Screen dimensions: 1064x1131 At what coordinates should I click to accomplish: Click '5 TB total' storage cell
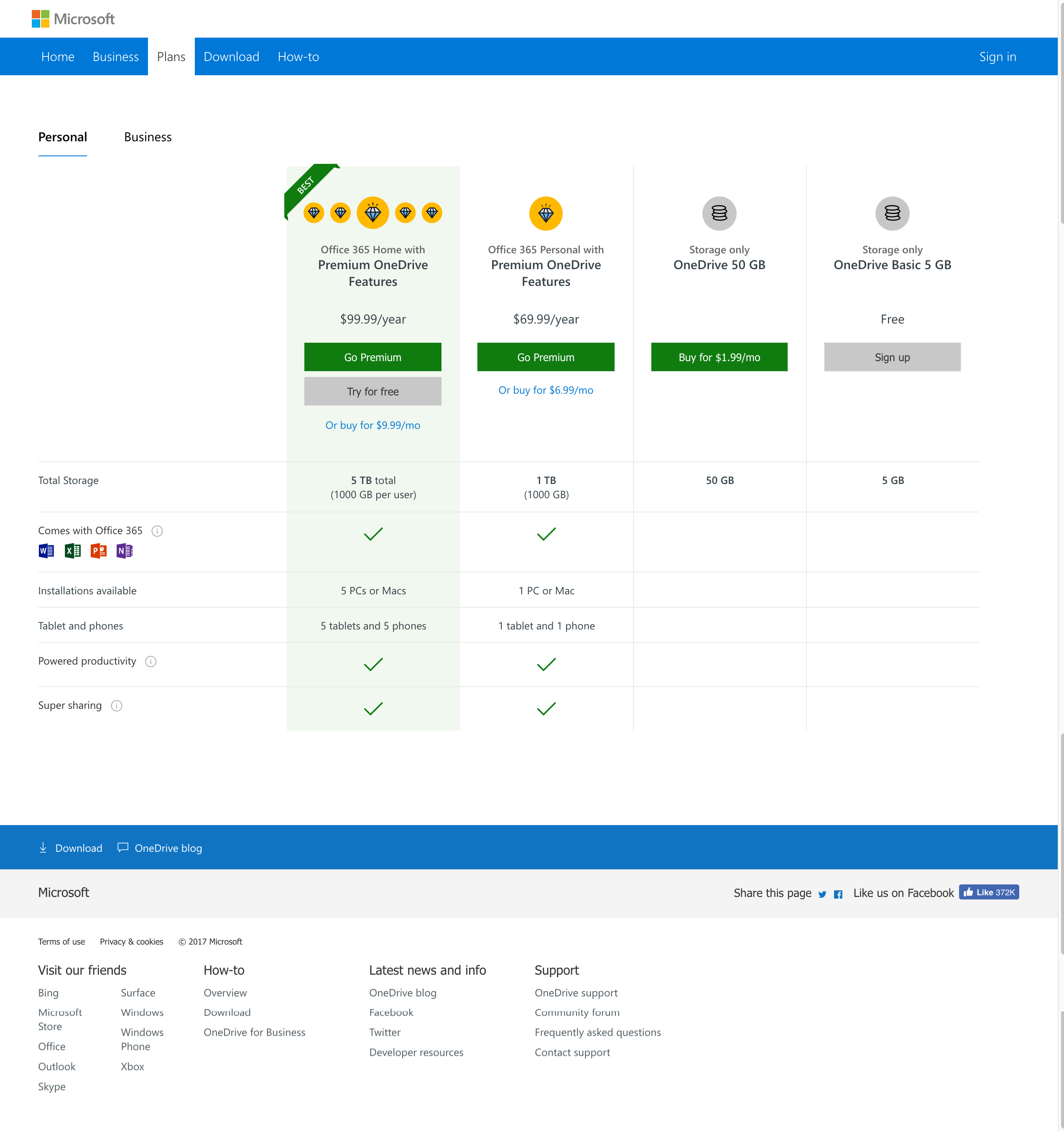coord(373,487)
